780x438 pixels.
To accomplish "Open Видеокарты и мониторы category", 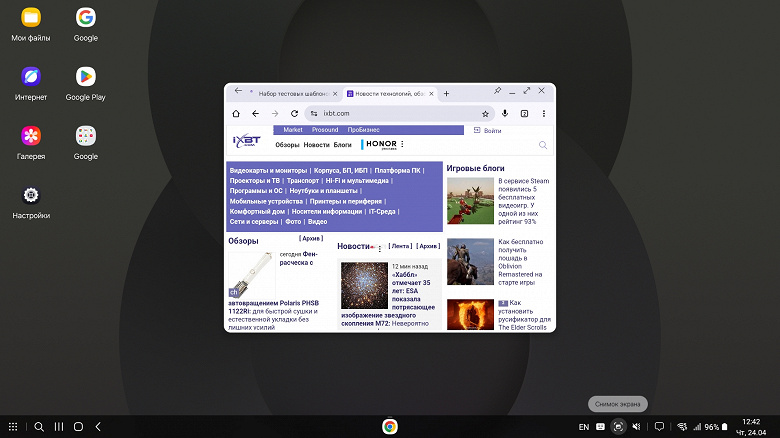I will pos(268,170).
